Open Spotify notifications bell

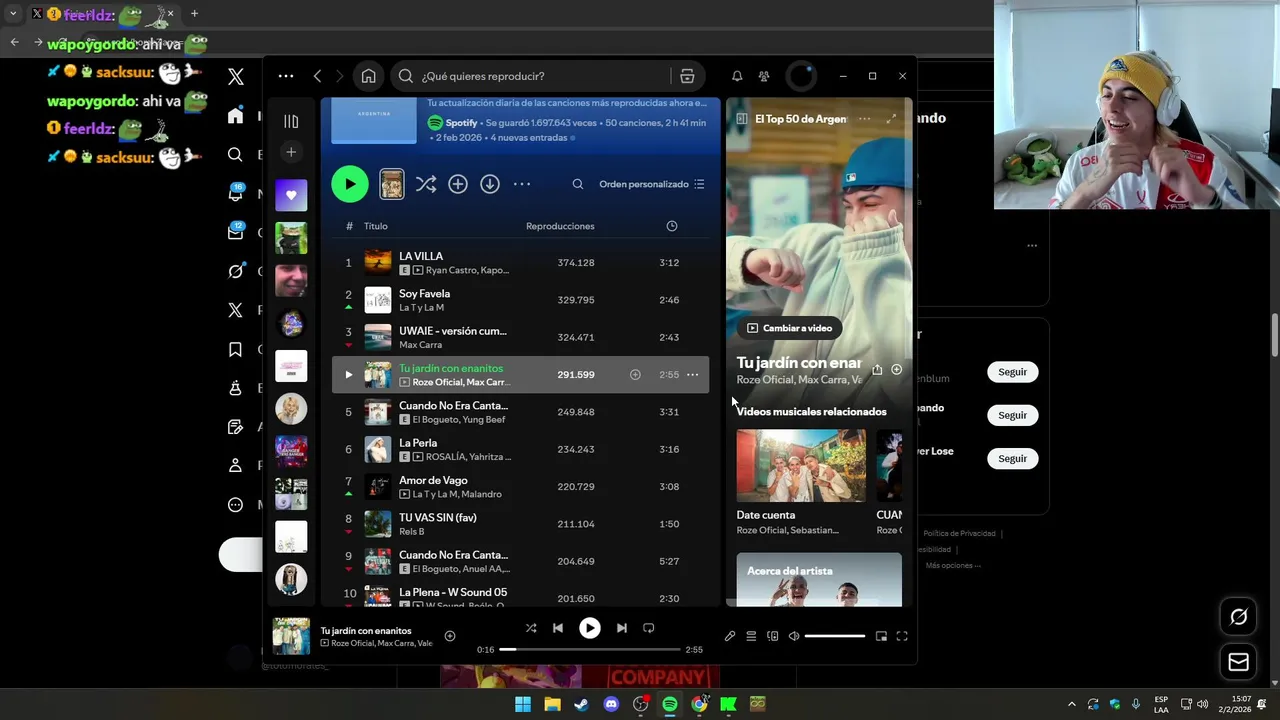[737, 76]
